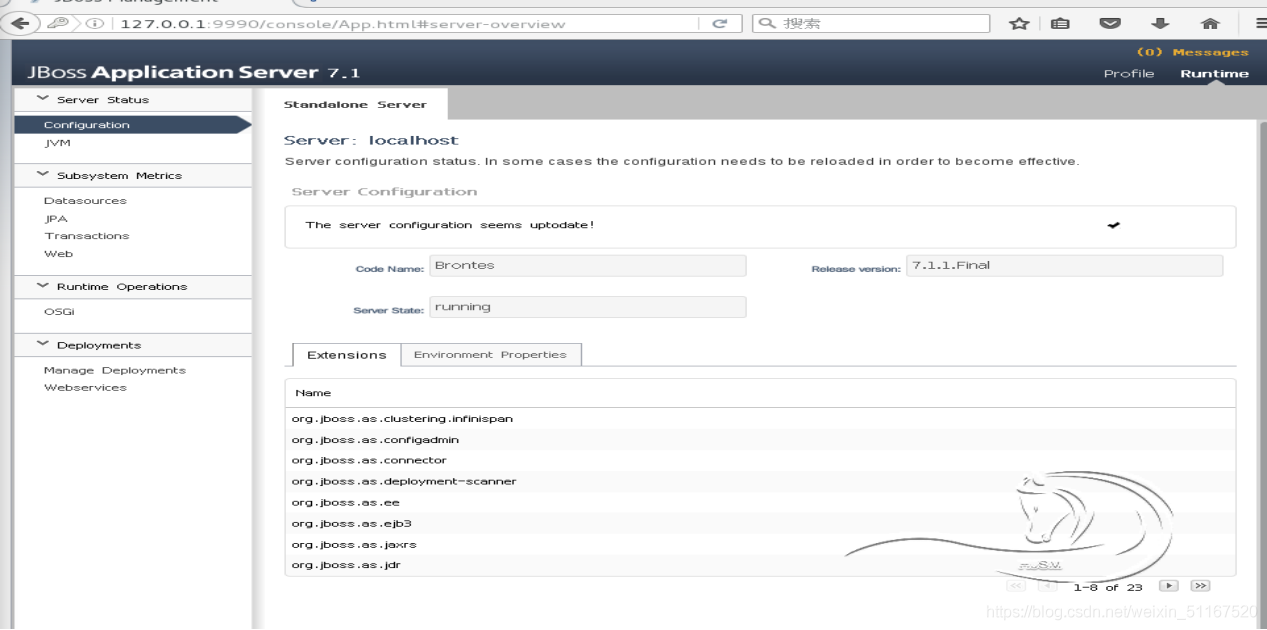This screenshot has width=1267, height=630.
Task: Click the Release version field
Action: pyautogui.click(x=1064, y=266)
